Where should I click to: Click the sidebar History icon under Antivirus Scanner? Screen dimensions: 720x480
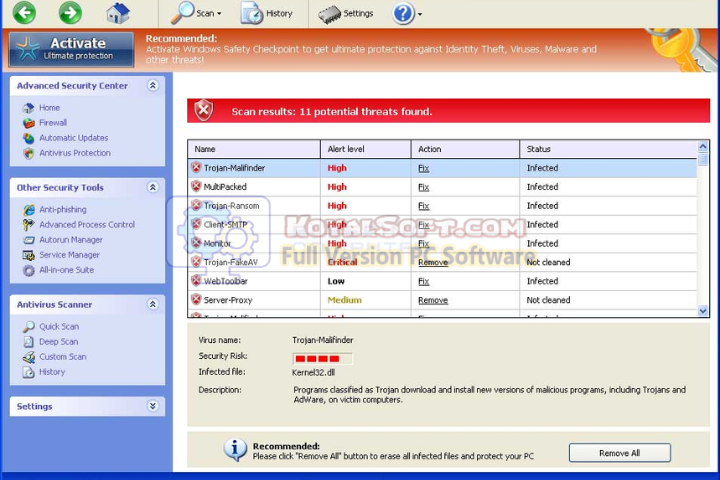[28, 372]
